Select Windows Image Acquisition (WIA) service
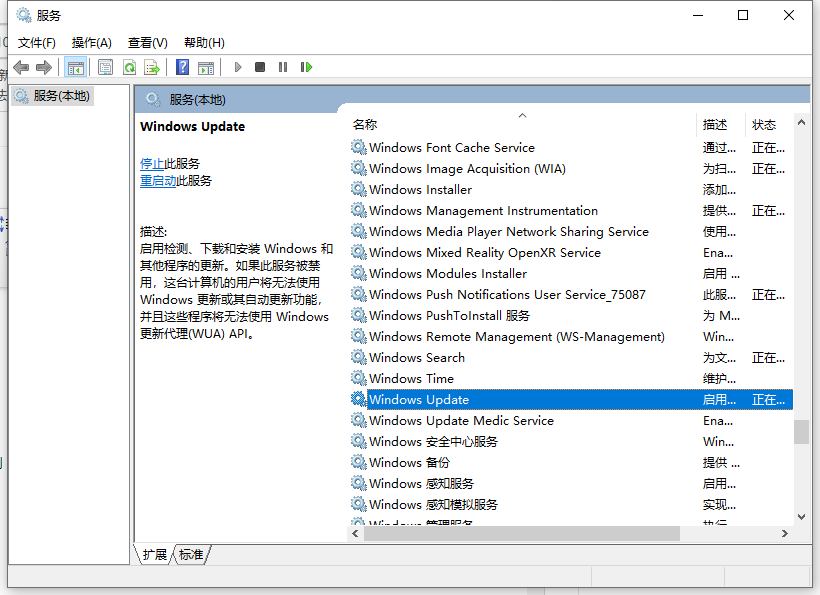Screen dimensions: 820x595 click(571, 168)
